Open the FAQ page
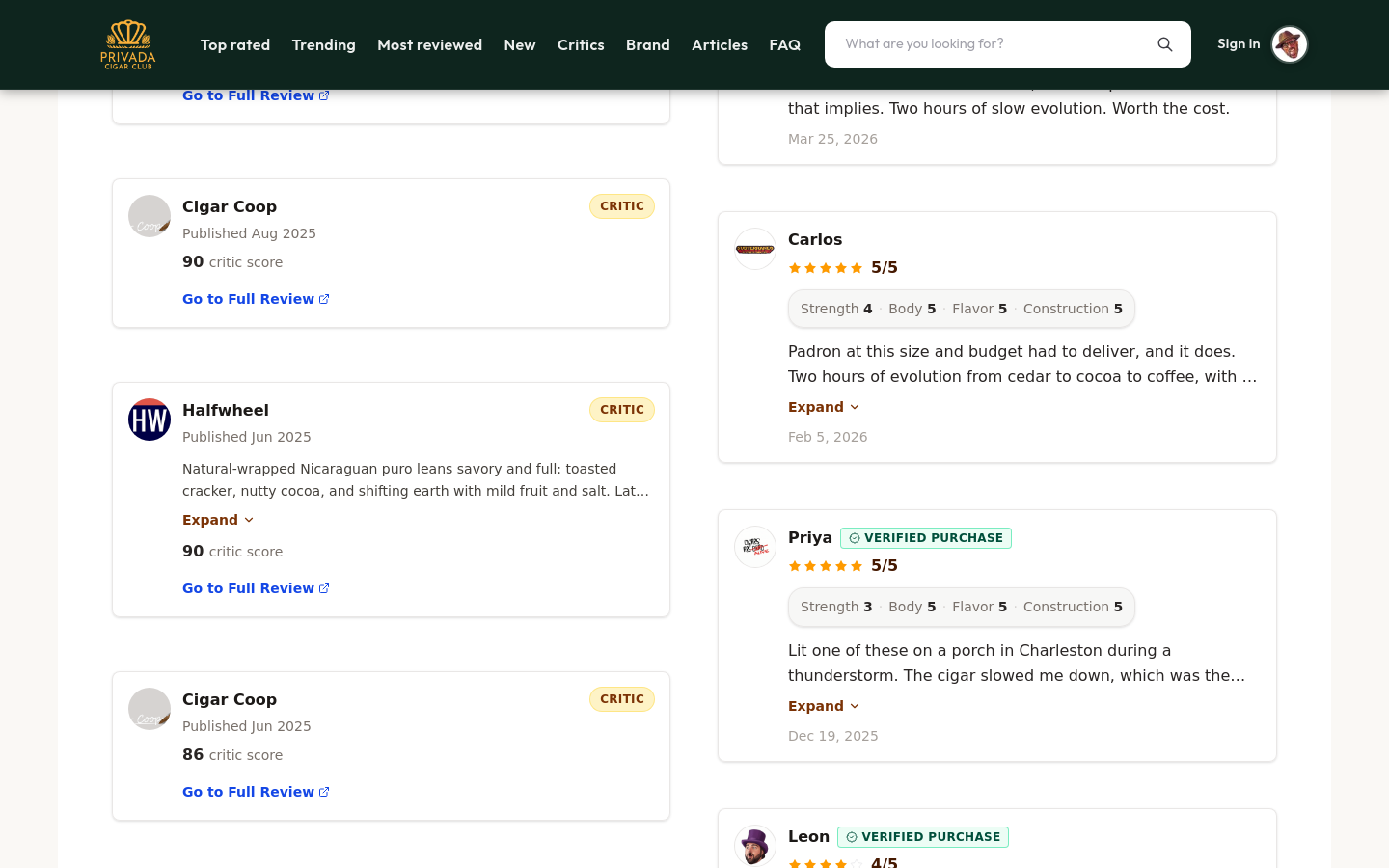Image resolution: width=1389 pixels, height=868 pixels. [x=785, y=44]
